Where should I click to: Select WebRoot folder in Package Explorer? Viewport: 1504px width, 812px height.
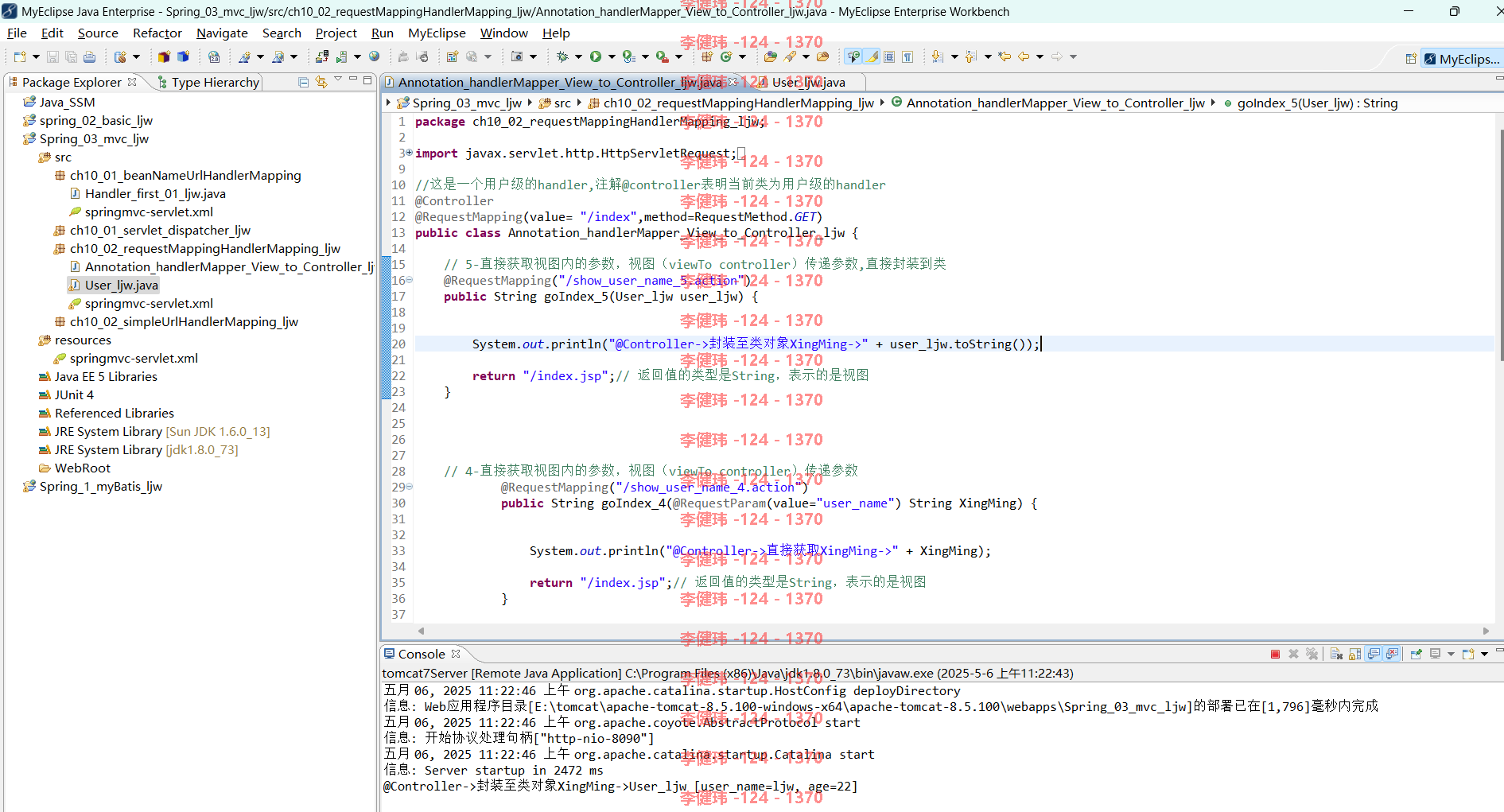(x=75, y=468)
